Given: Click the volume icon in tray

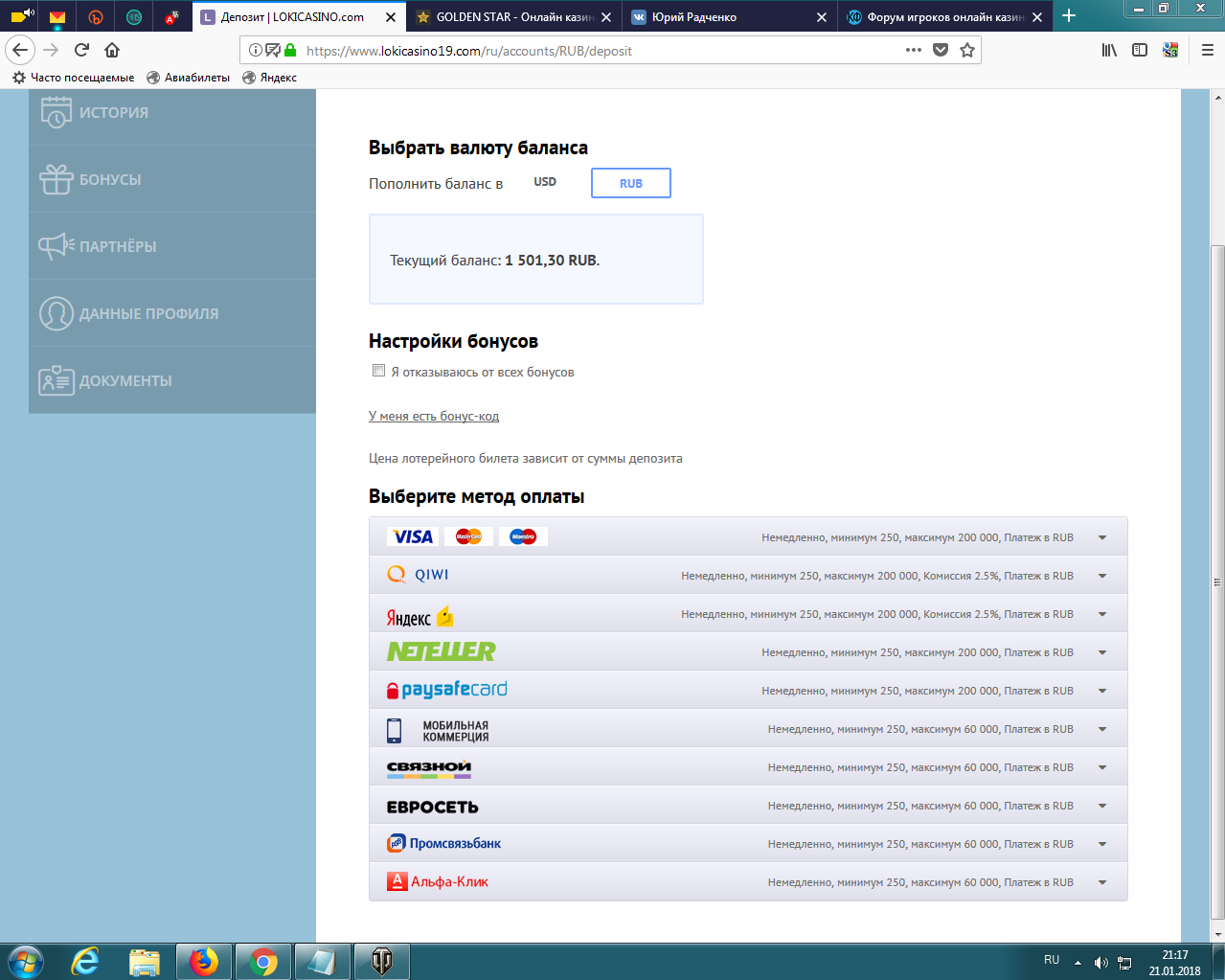Looking at the screenshot, I should coord(1101,963).
